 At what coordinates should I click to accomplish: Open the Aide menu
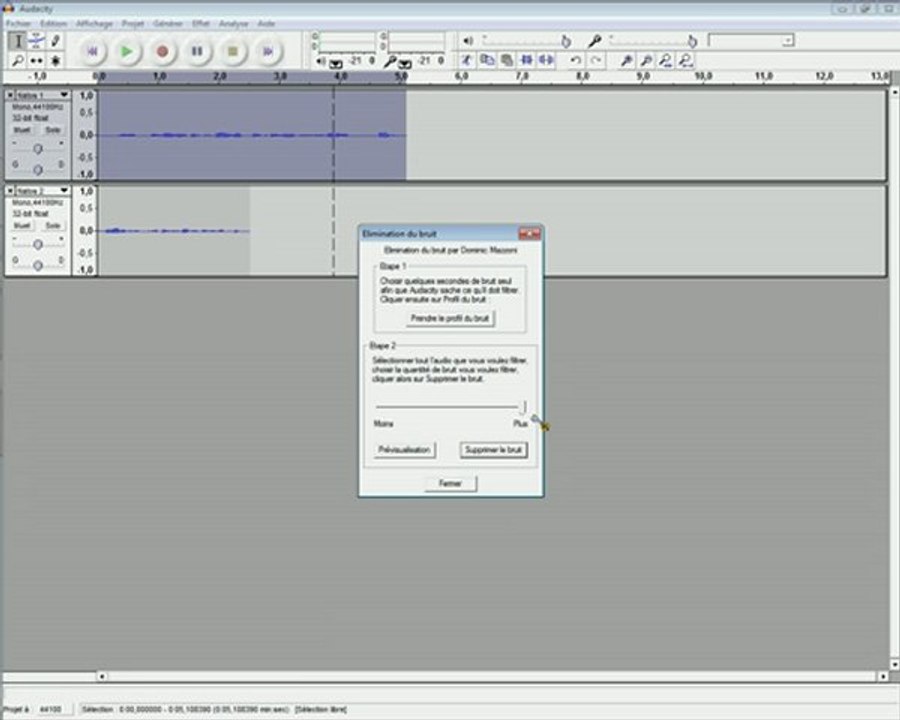pos(266,24)
